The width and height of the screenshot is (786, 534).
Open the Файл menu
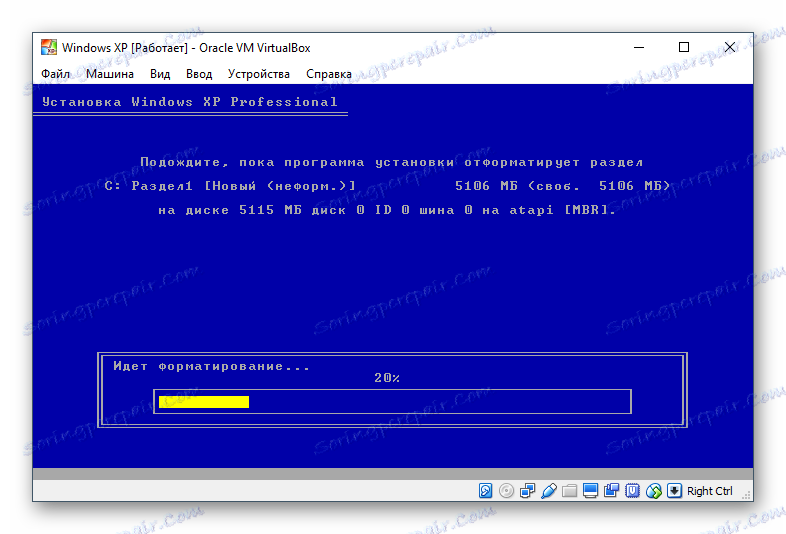pos(55,74)
